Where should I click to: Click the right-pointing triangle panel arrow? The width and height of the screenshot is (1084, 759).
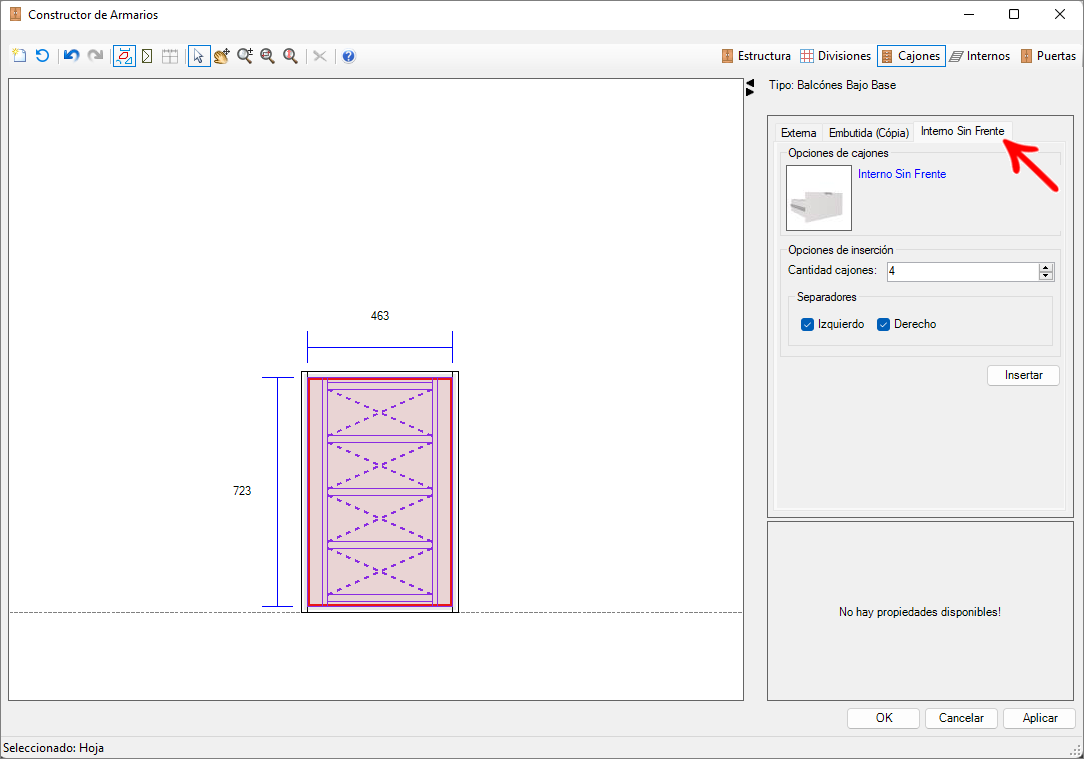pyautogui.click(x=750, y=92)
